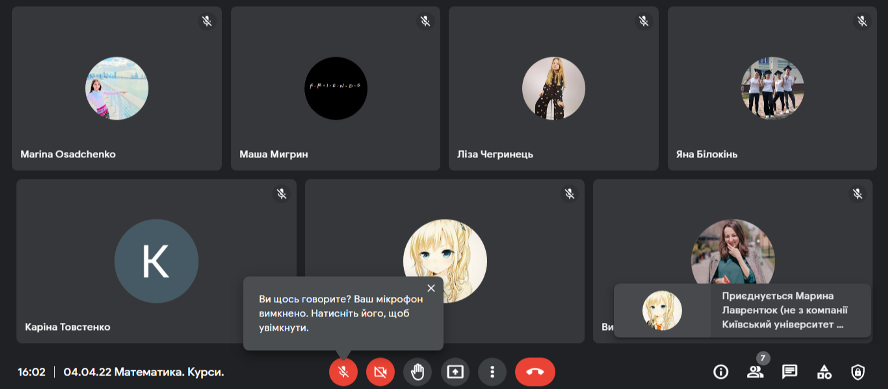
Task: Raise hand using the hand icon
Action: [x=417, y=372]
